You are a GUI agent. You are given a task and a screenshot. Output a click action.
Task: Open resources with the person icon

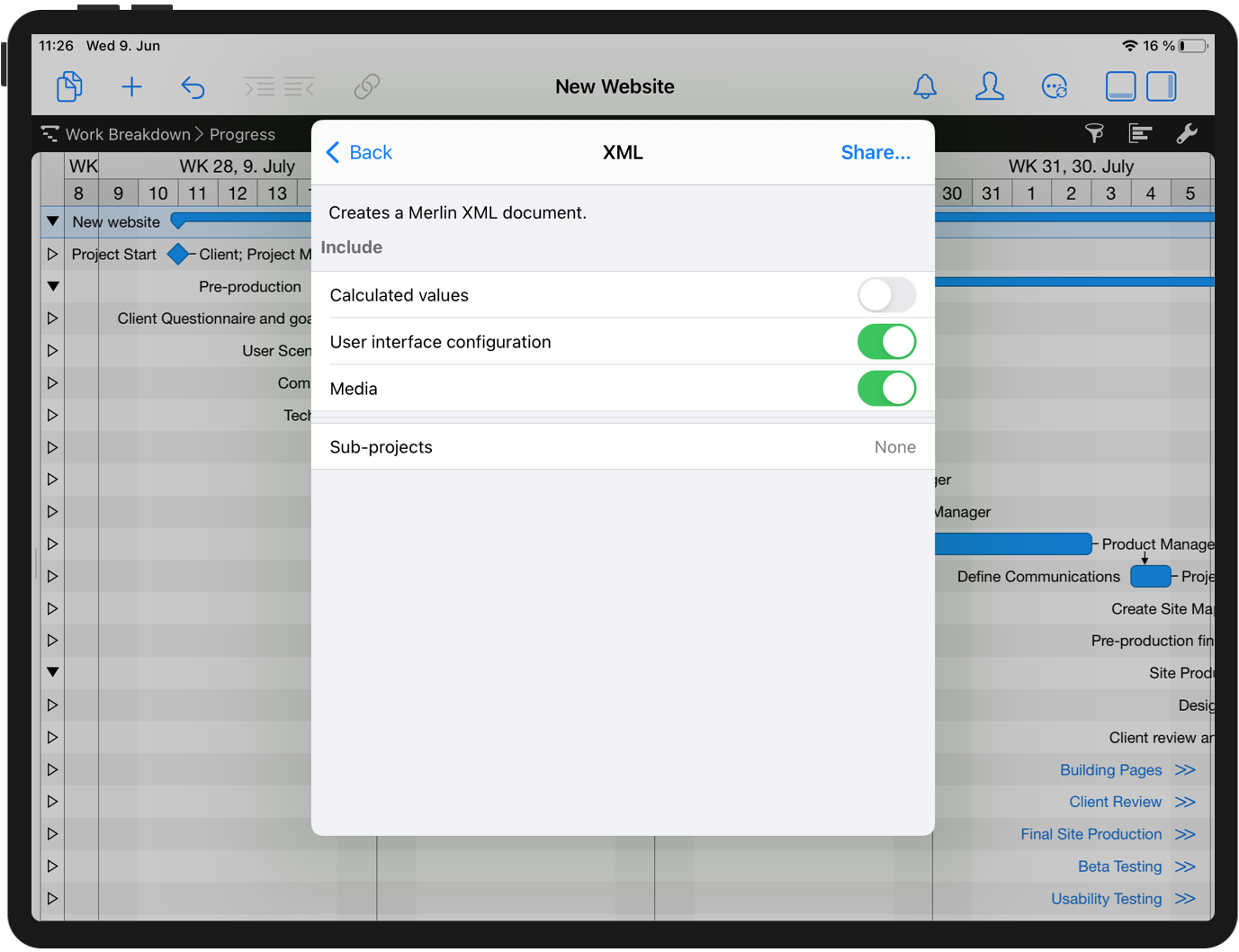tap(990, 86)
